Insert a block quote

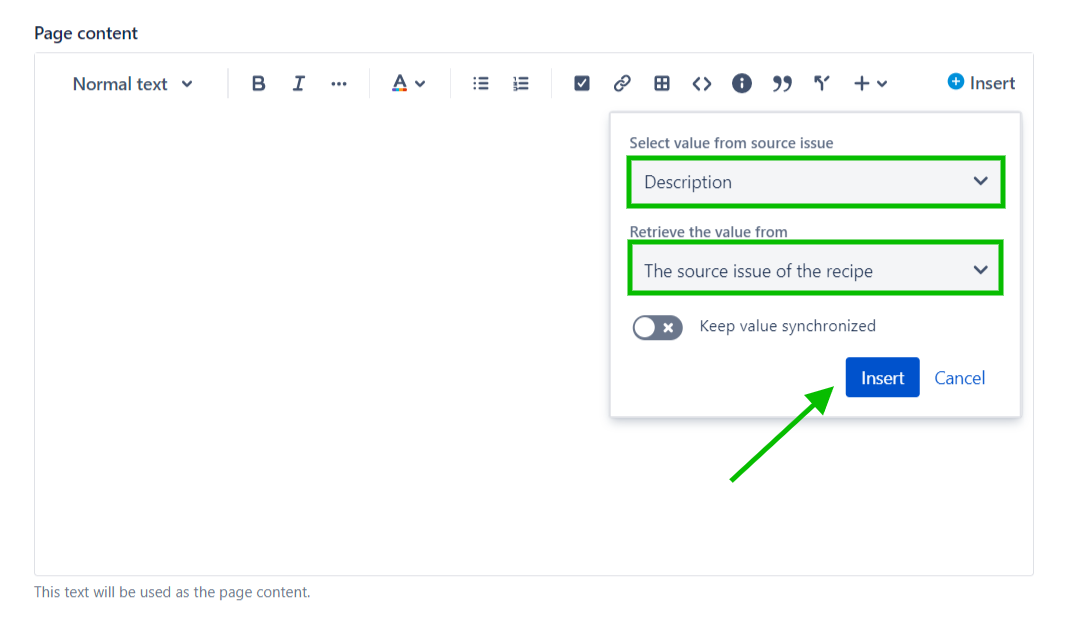[x=782, y=84]
